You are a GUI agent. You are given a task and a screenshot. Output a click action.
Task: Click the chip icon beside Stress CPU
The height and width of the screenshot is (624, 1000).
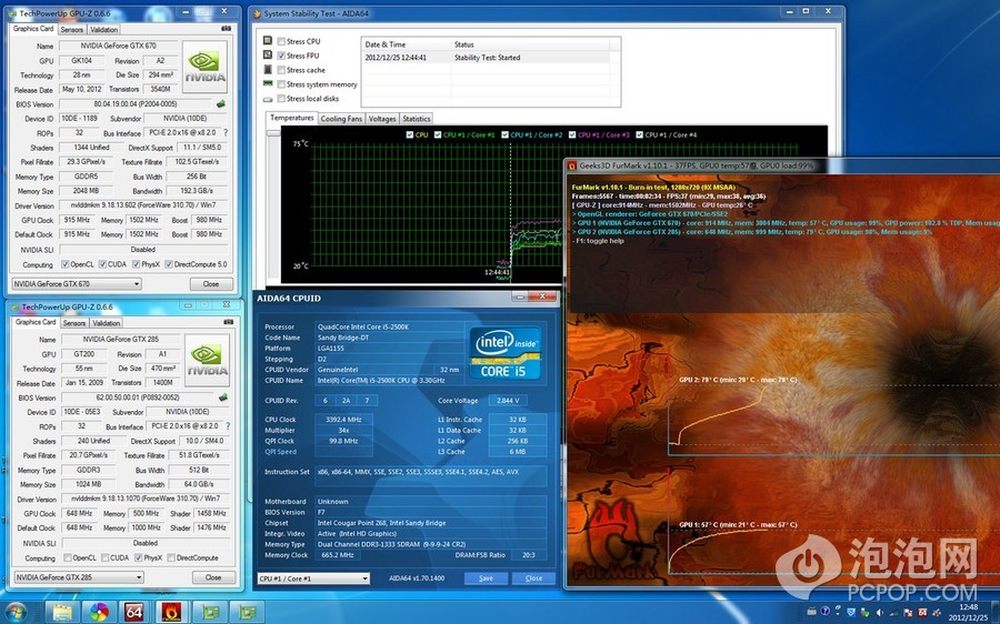(268, 40)
